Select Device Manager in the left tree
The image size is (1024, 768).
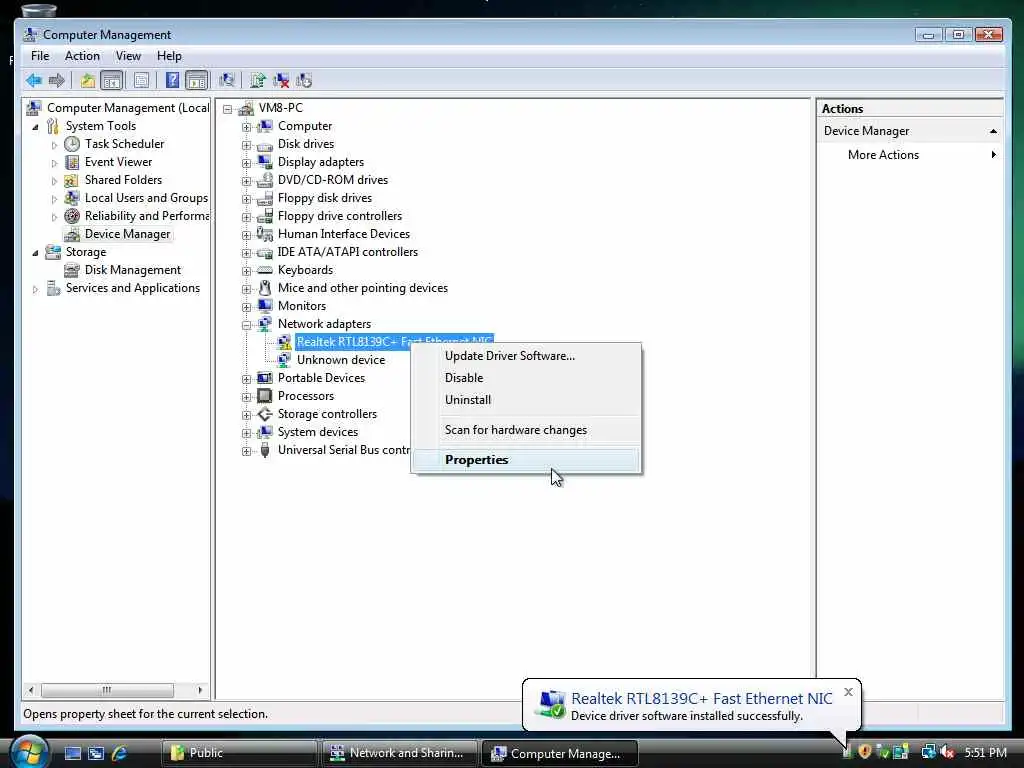pos(127,234)
